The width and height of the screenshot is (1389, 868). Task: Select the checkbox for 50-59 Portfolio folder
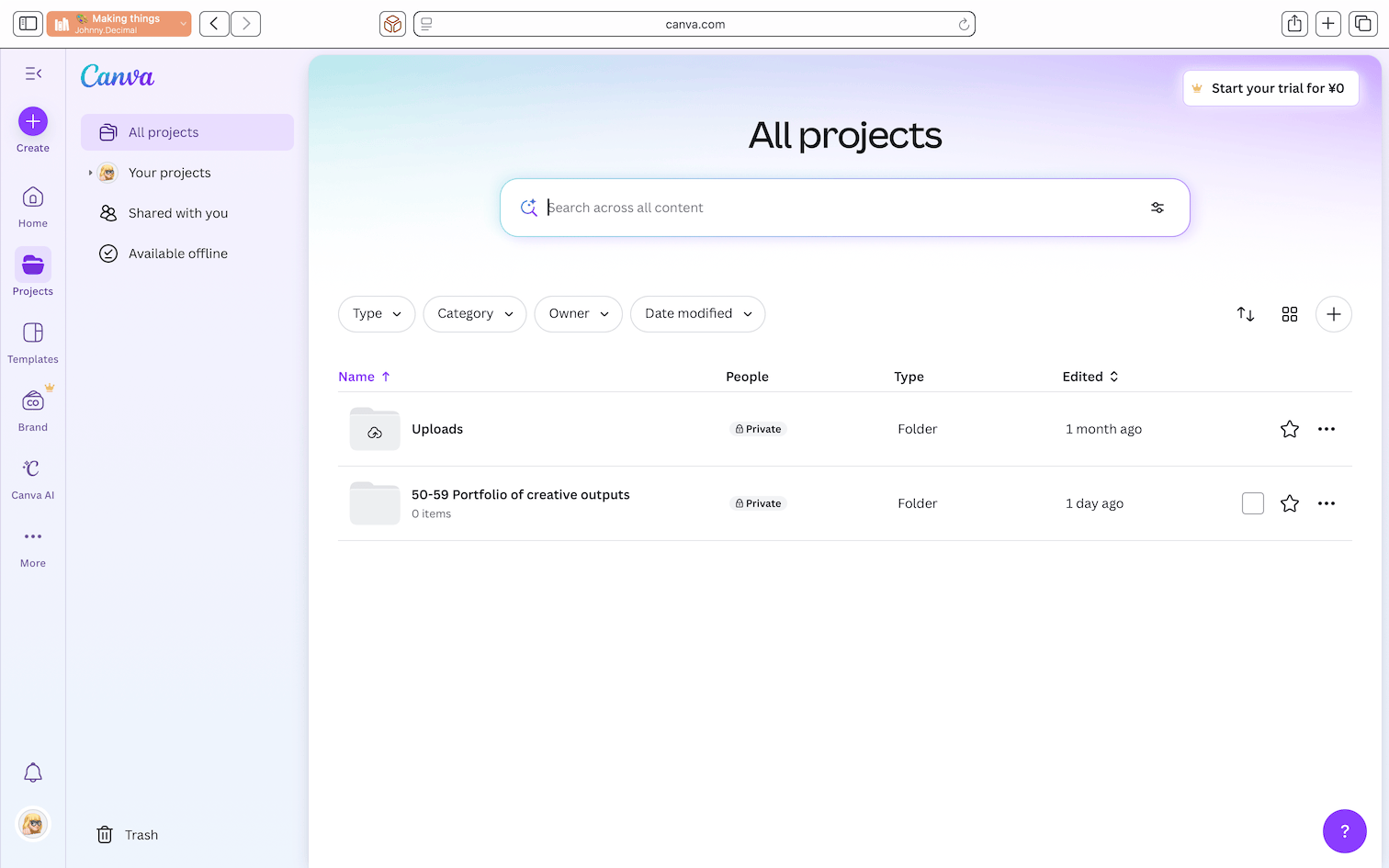pos(1252,503)
